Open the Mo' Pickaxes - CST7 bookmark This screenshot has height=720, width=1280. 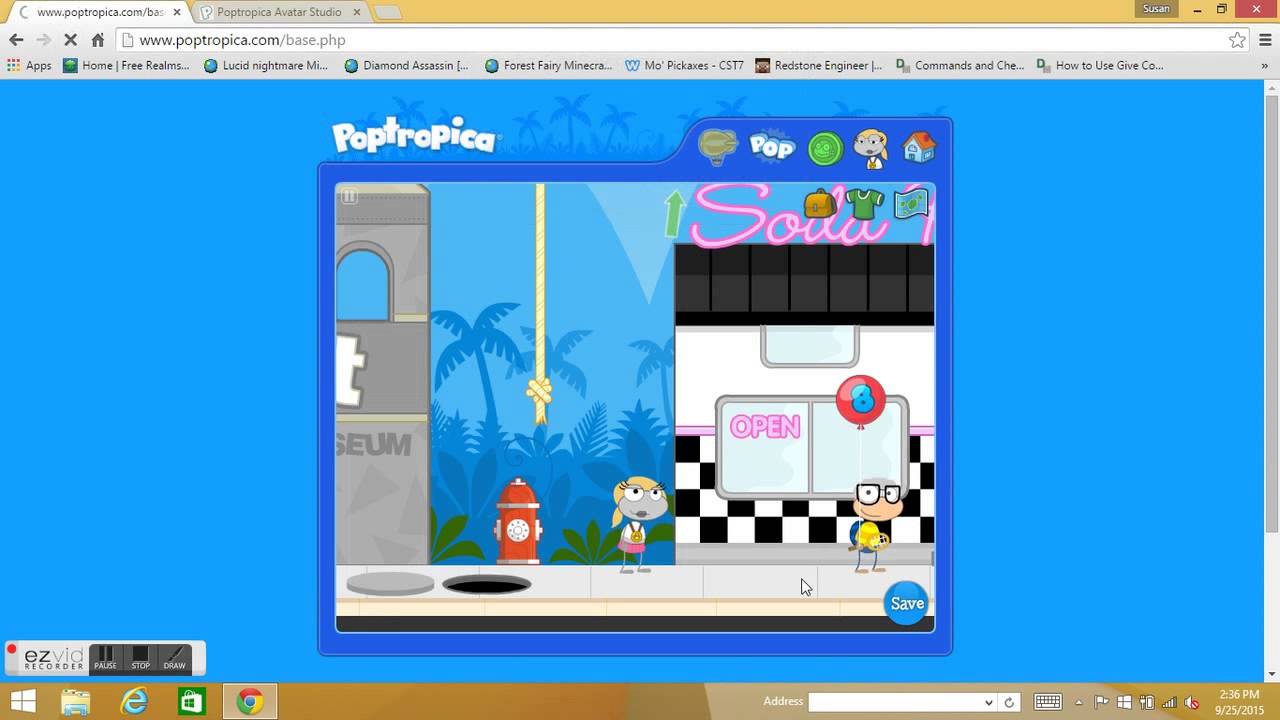(x=684, y=65)
